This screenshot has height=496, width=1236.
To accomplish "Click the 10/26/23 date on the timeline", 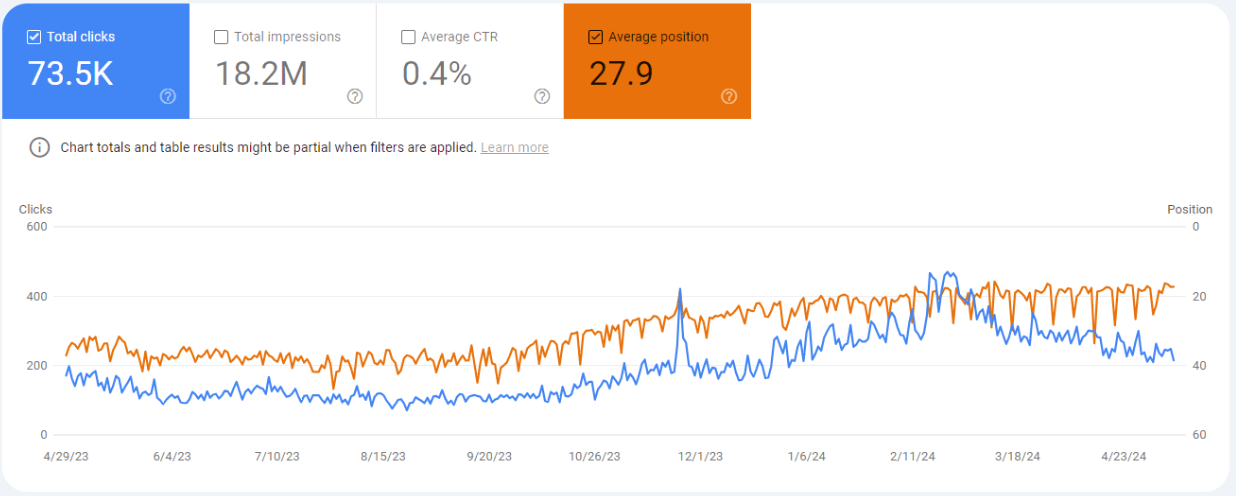I will coord(594,456).
